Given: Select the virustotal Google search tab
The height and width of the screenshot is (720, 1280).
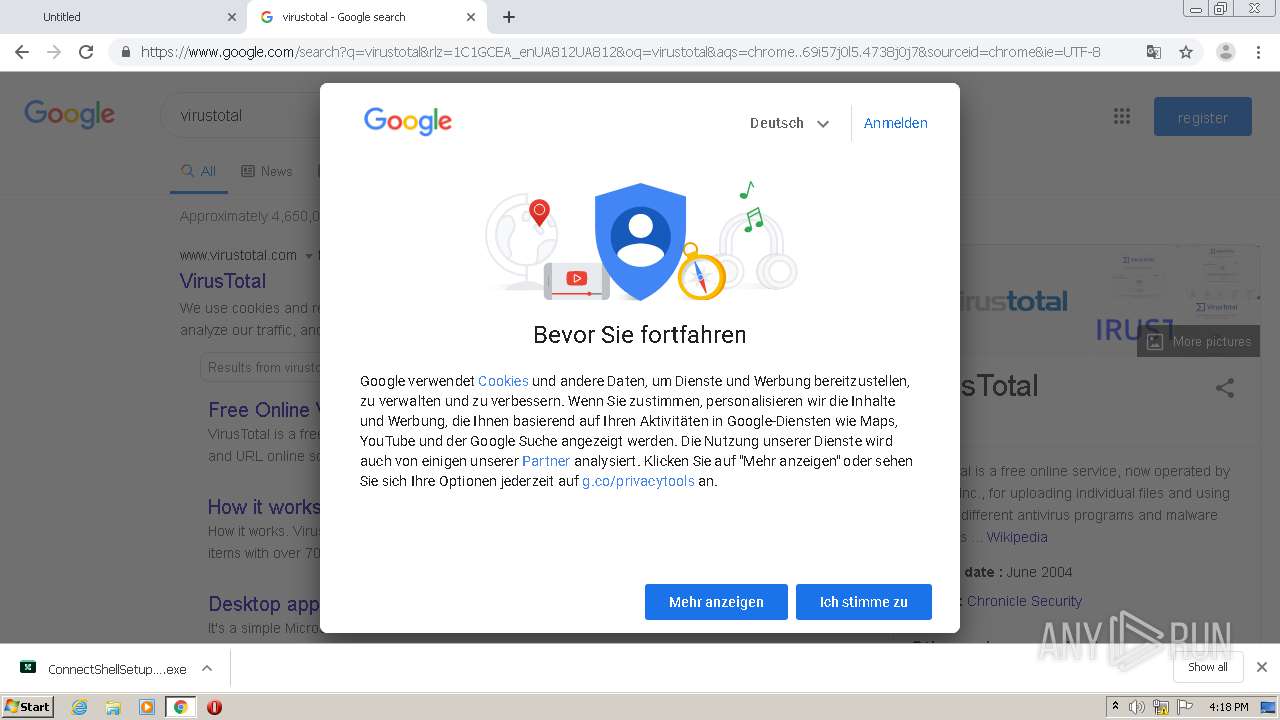Looking at the screenshot, I should coord(367,17).
